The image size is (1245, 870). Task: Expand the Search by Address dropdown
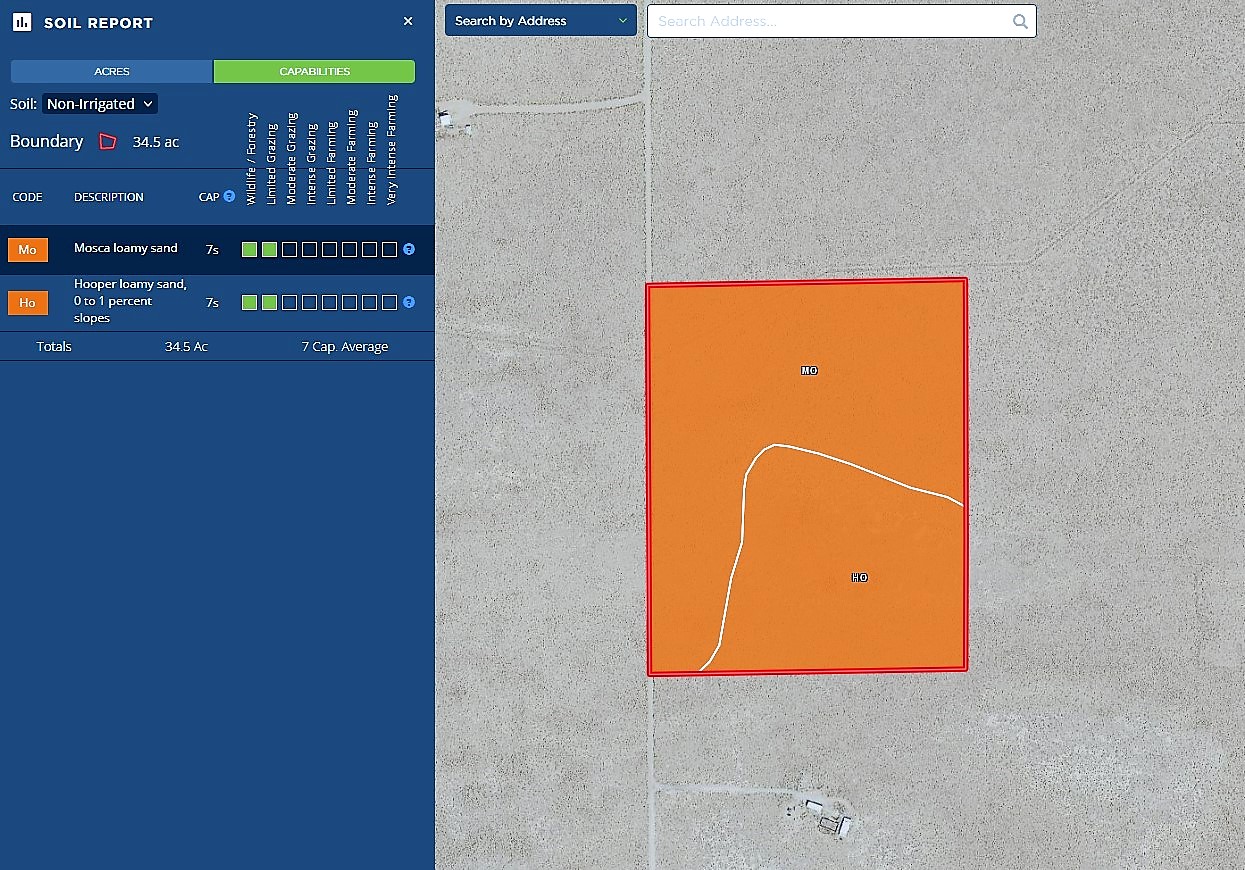click(540, 21)
